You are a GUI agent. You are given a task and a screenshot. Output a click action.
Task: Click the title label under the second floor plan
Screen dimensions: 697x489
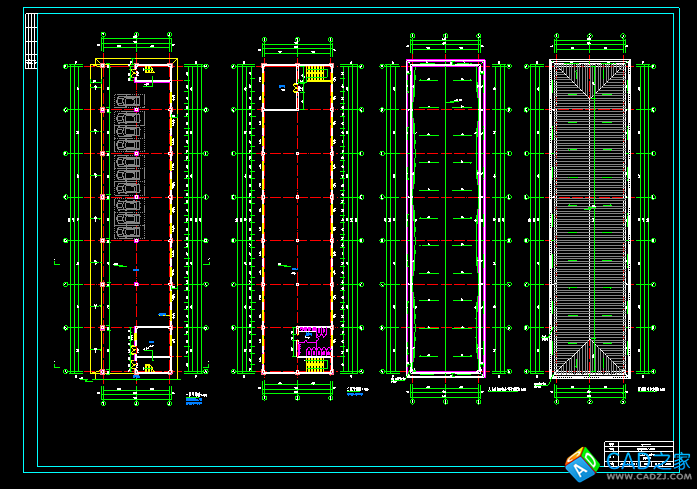pos(357,391)
